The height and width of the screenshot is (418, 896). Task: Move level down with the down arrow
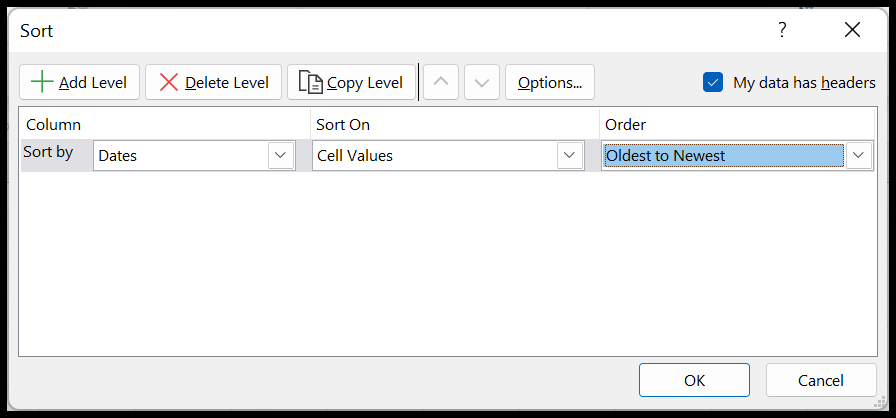pos(482,82)
